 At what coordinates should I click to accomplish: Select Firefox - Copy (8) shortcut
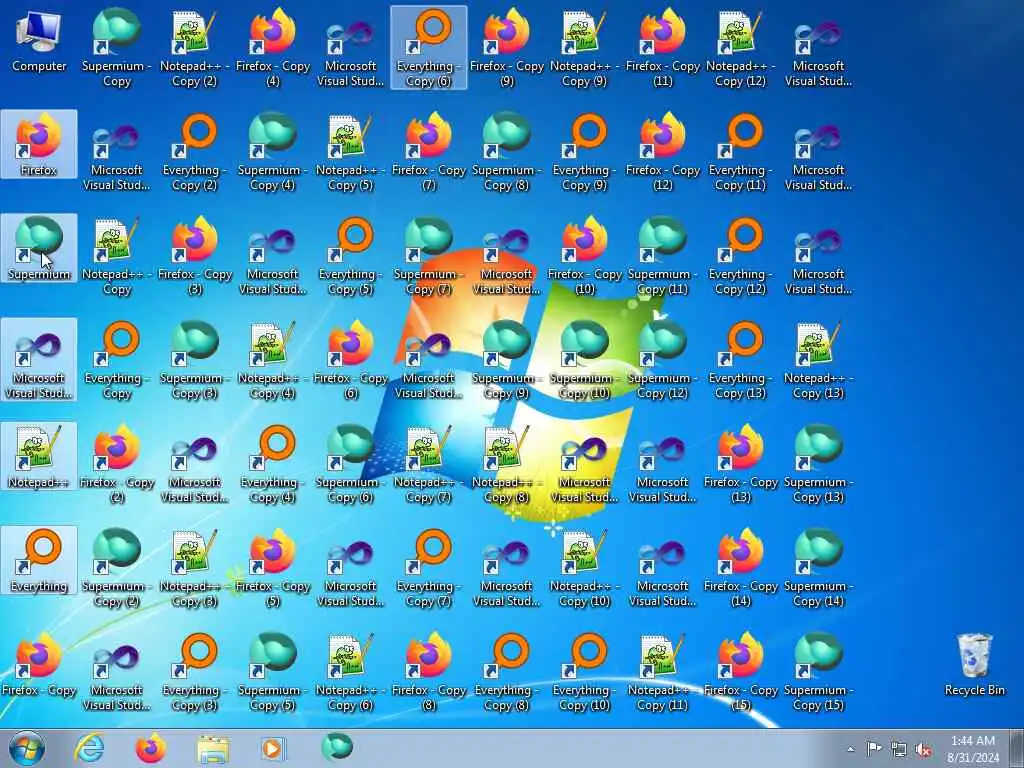428,671
